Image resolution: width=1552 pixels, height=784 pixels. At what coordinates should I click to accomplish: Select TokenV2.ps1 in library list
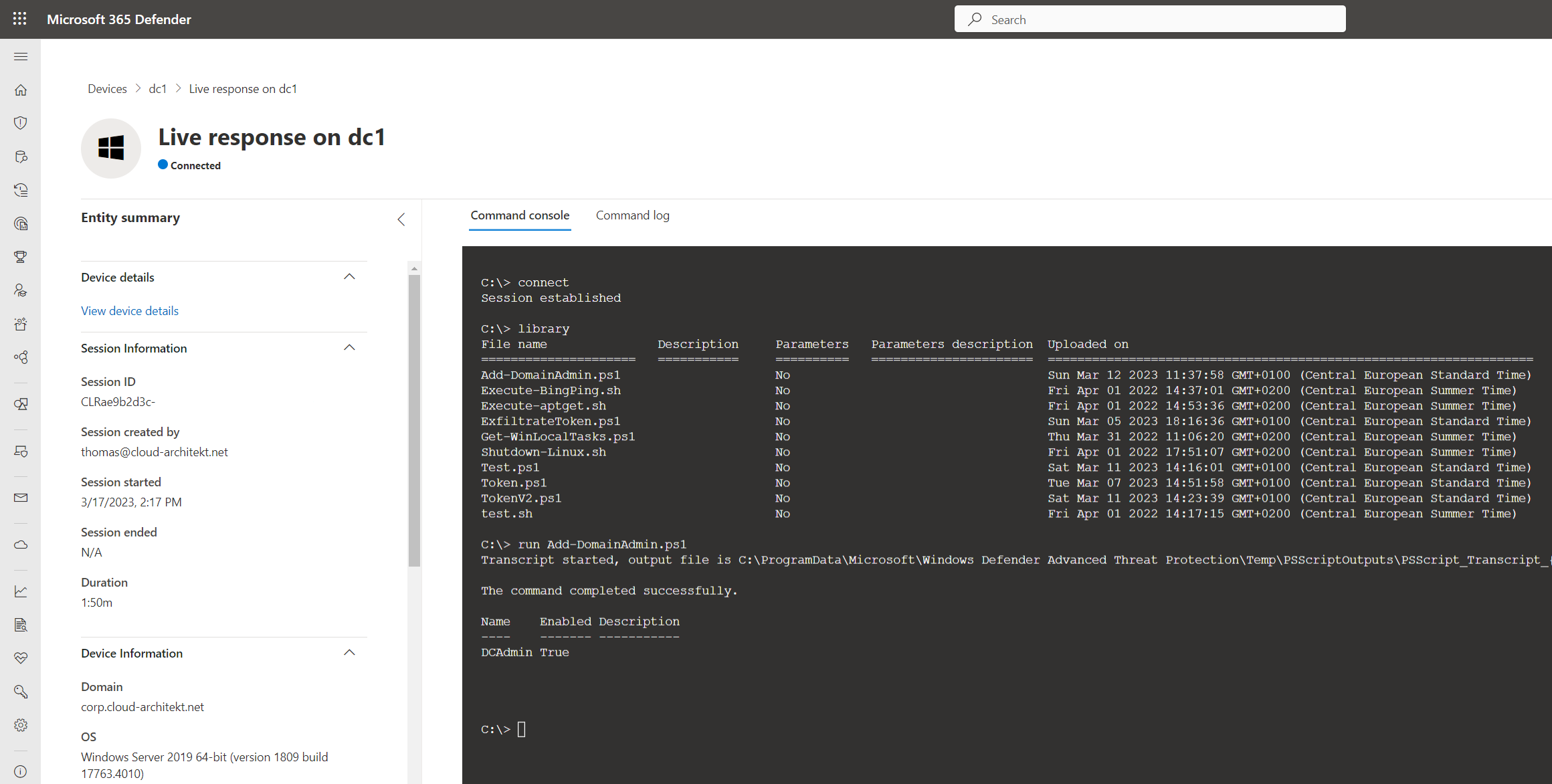[521, 498]
